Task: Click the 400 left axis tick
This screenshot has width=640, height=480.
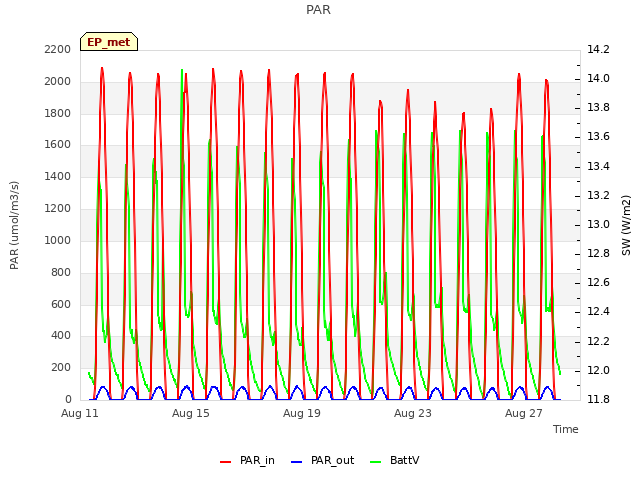Action: [61, 336]
